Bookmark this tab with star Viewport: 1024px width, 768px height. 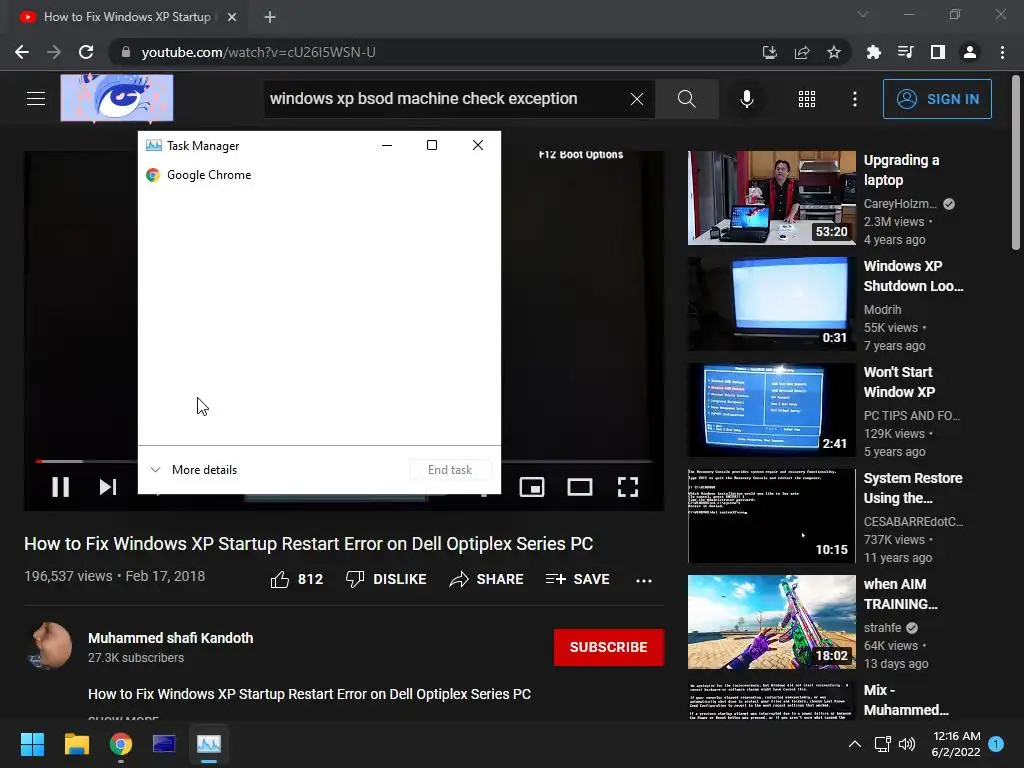click(x=834, y=52)
